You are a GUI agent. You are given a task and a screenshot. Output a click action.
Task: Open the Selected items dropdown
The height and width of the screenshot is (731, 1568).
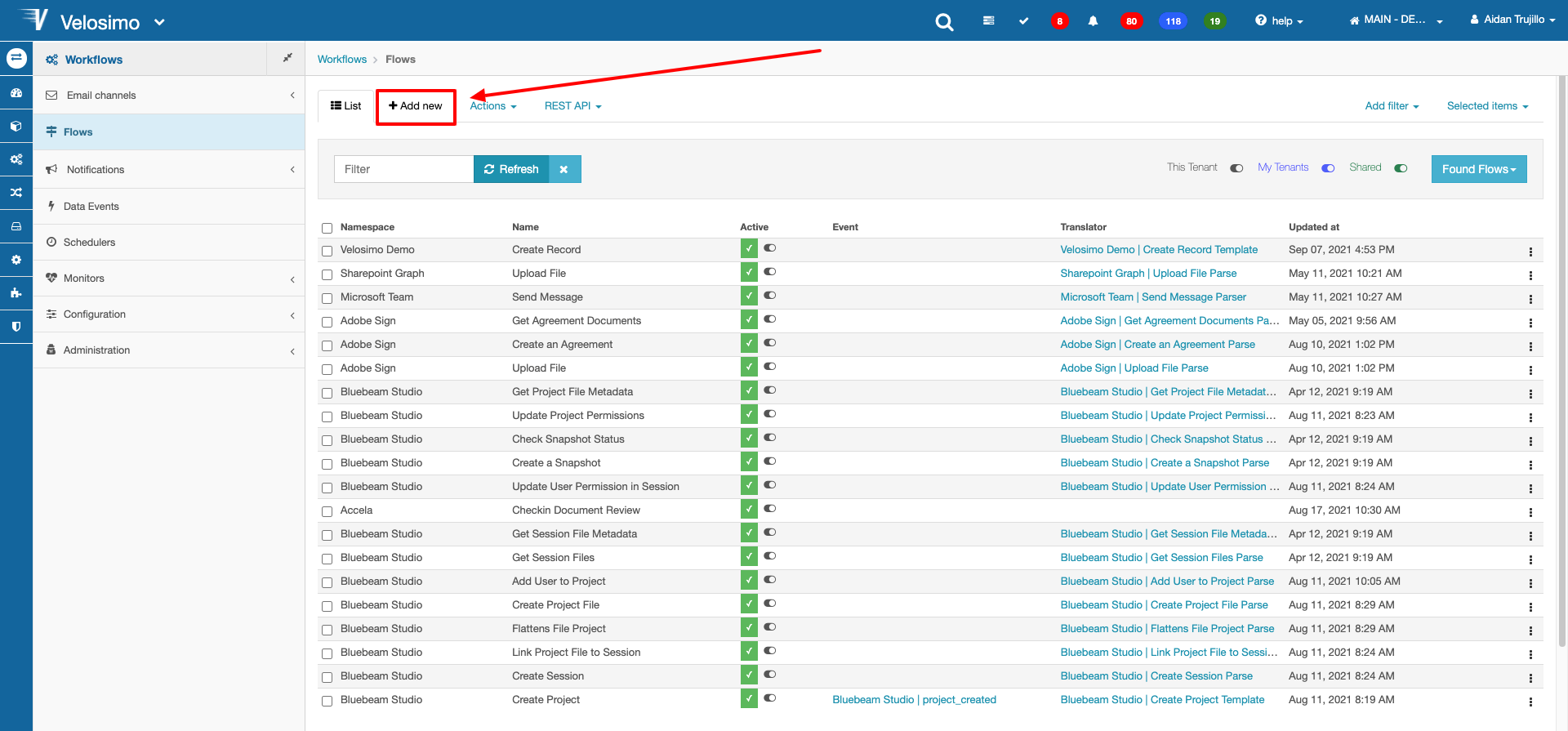point(1487,106)
